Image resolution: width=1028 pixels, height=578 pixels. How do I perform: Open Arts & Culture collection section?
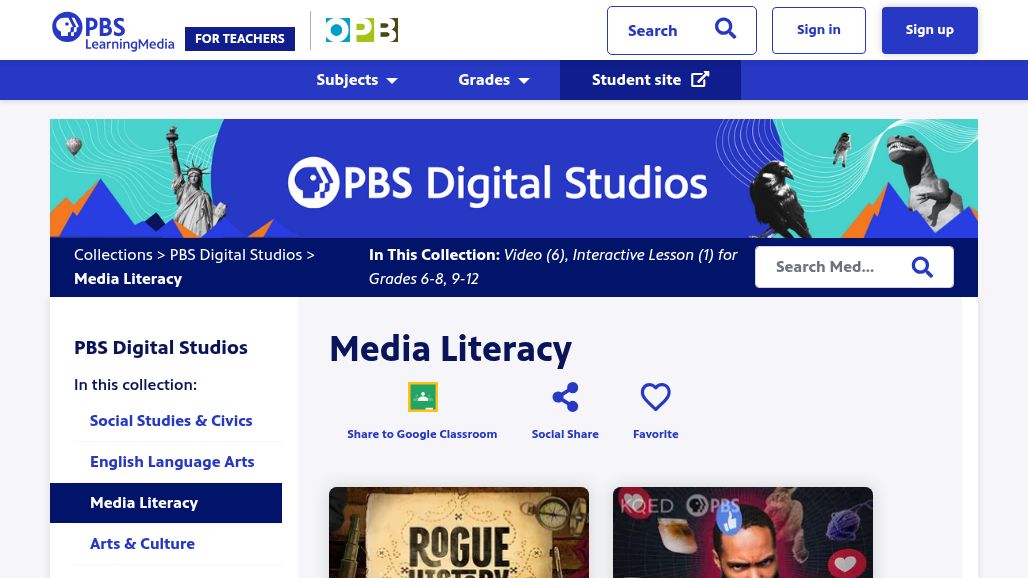pyautogui.click(x=142, y=544)
